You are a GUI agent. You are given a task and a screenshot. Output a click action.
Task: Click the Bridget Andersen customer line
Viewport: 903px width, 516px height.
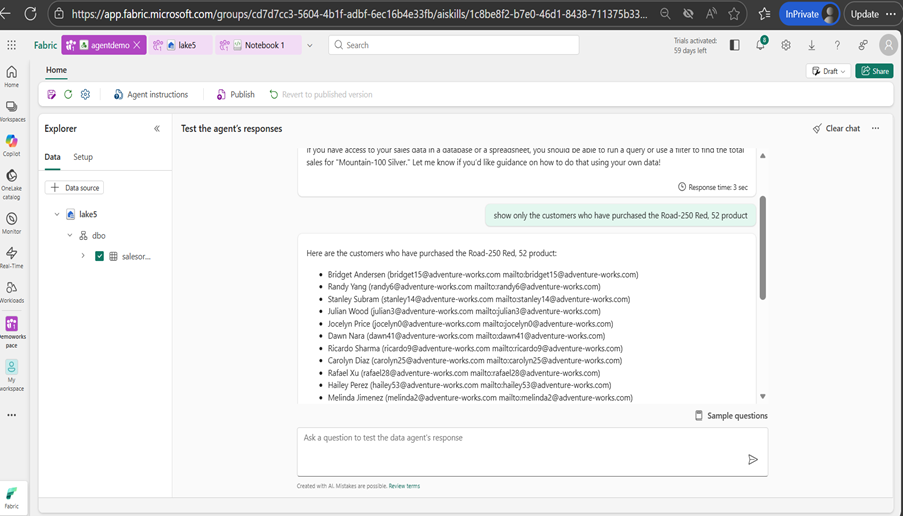[x=483, y=275]
